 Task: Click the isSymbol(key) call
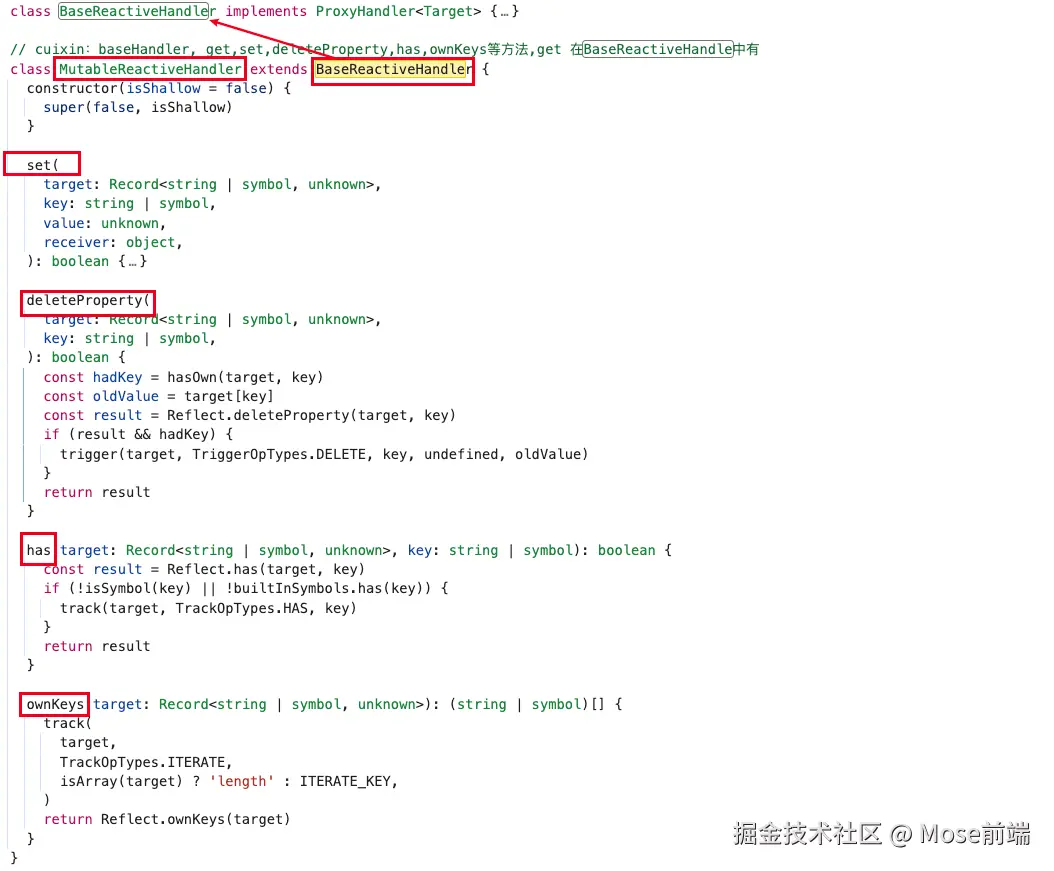(138, 589)
